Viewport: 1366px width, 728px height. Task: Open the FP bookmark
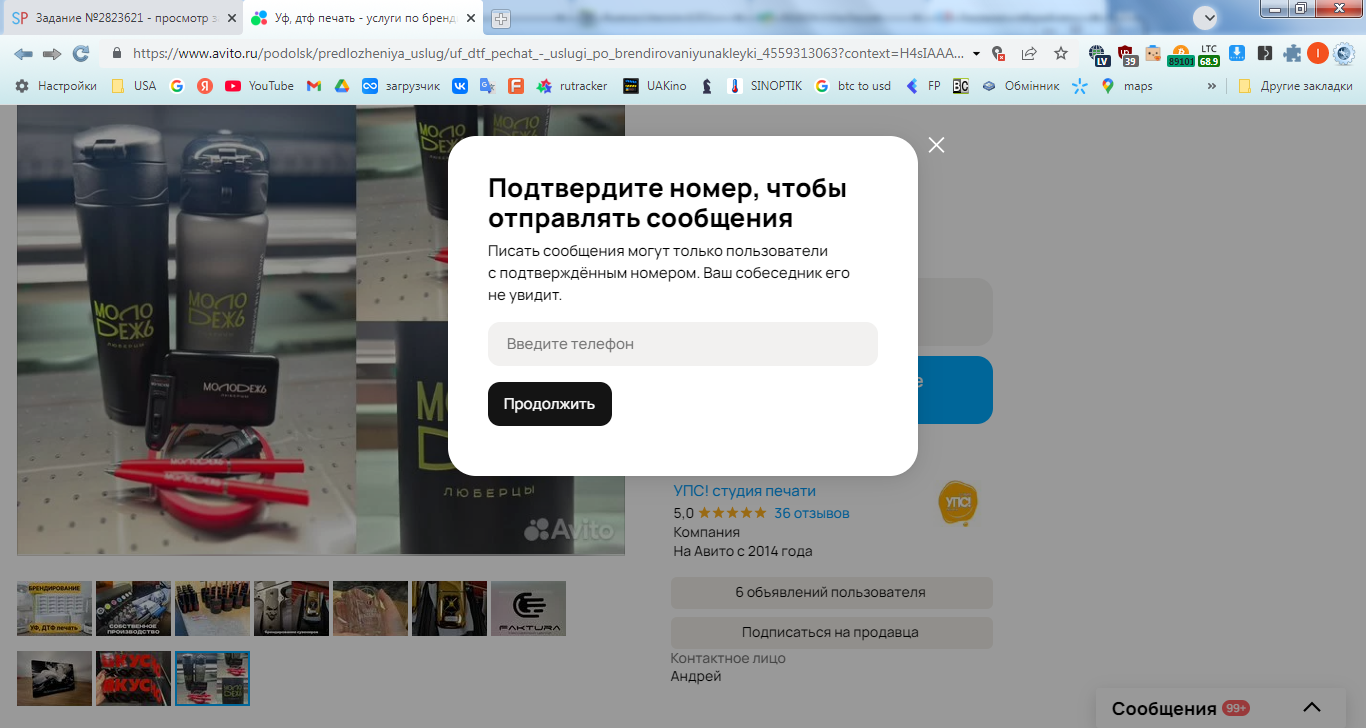[923, 86]
